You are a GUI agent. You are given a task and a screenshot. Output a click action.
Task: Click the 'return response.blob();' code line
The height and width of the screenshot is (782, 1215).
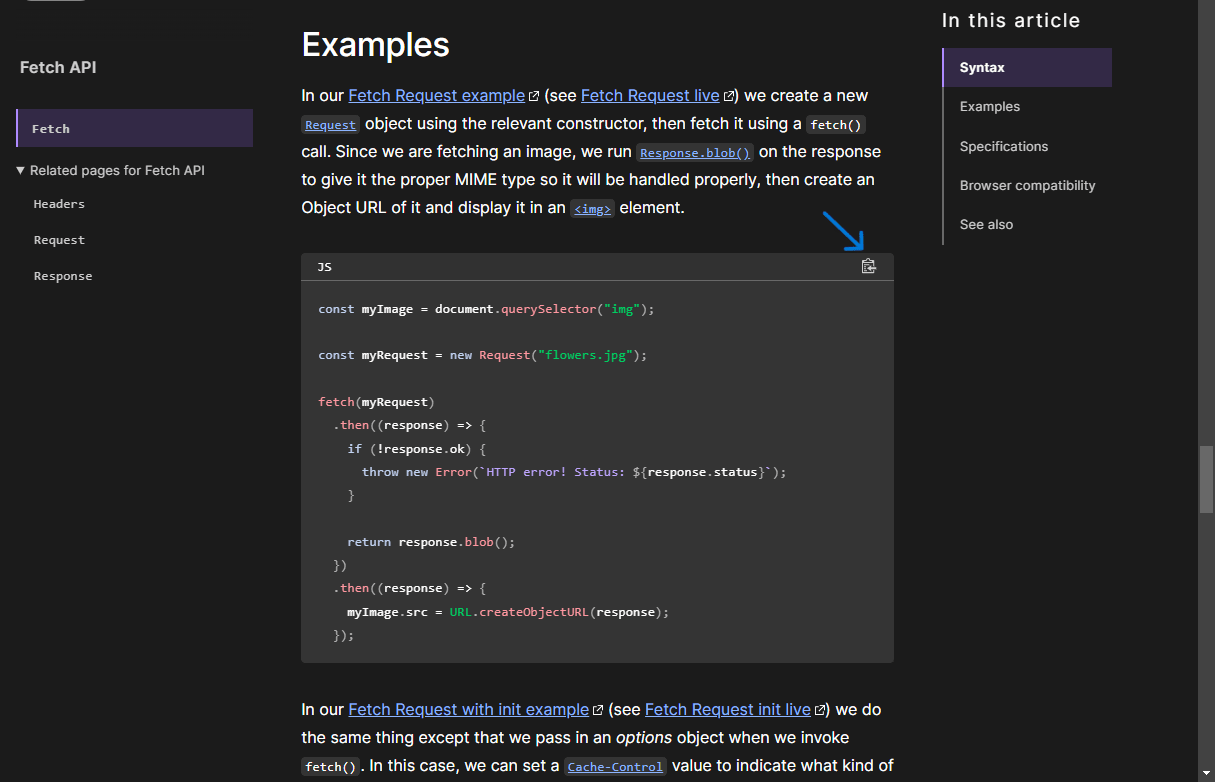click(431, 542)
